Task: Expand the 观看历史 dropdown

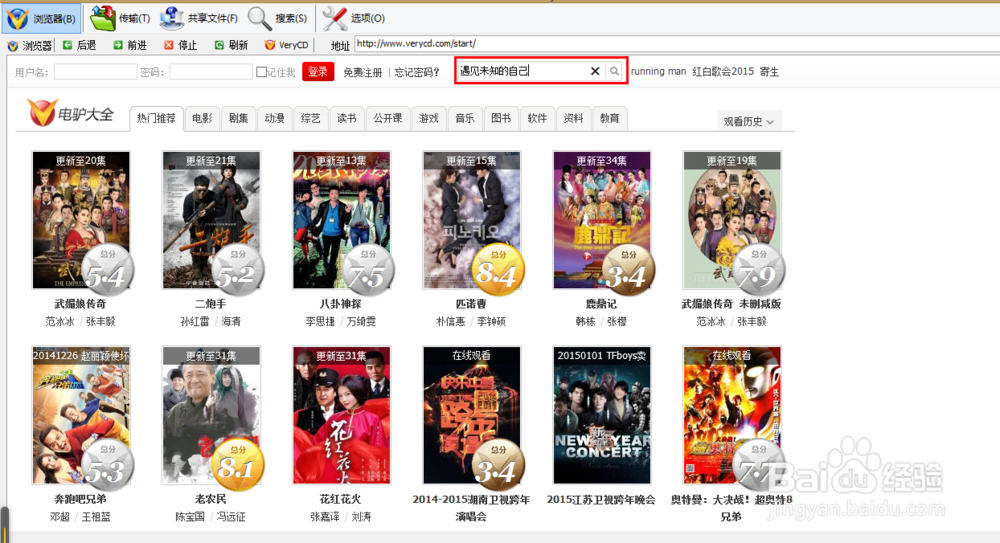Action: tap(749, 121)
